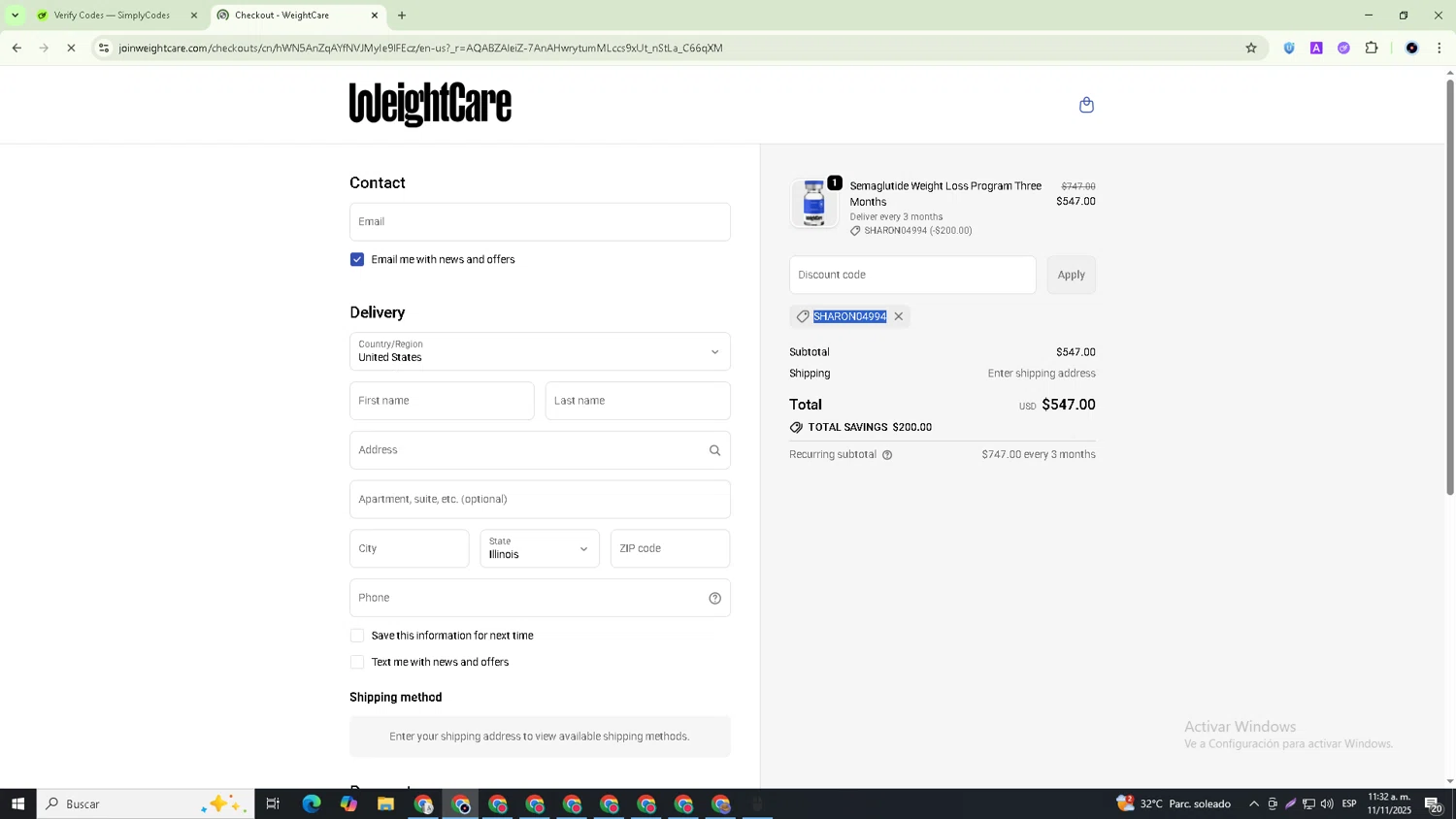Close the Checkout - WeightCare tab
Viewport: 1456px width, 819px height.
tap(375, 16)
